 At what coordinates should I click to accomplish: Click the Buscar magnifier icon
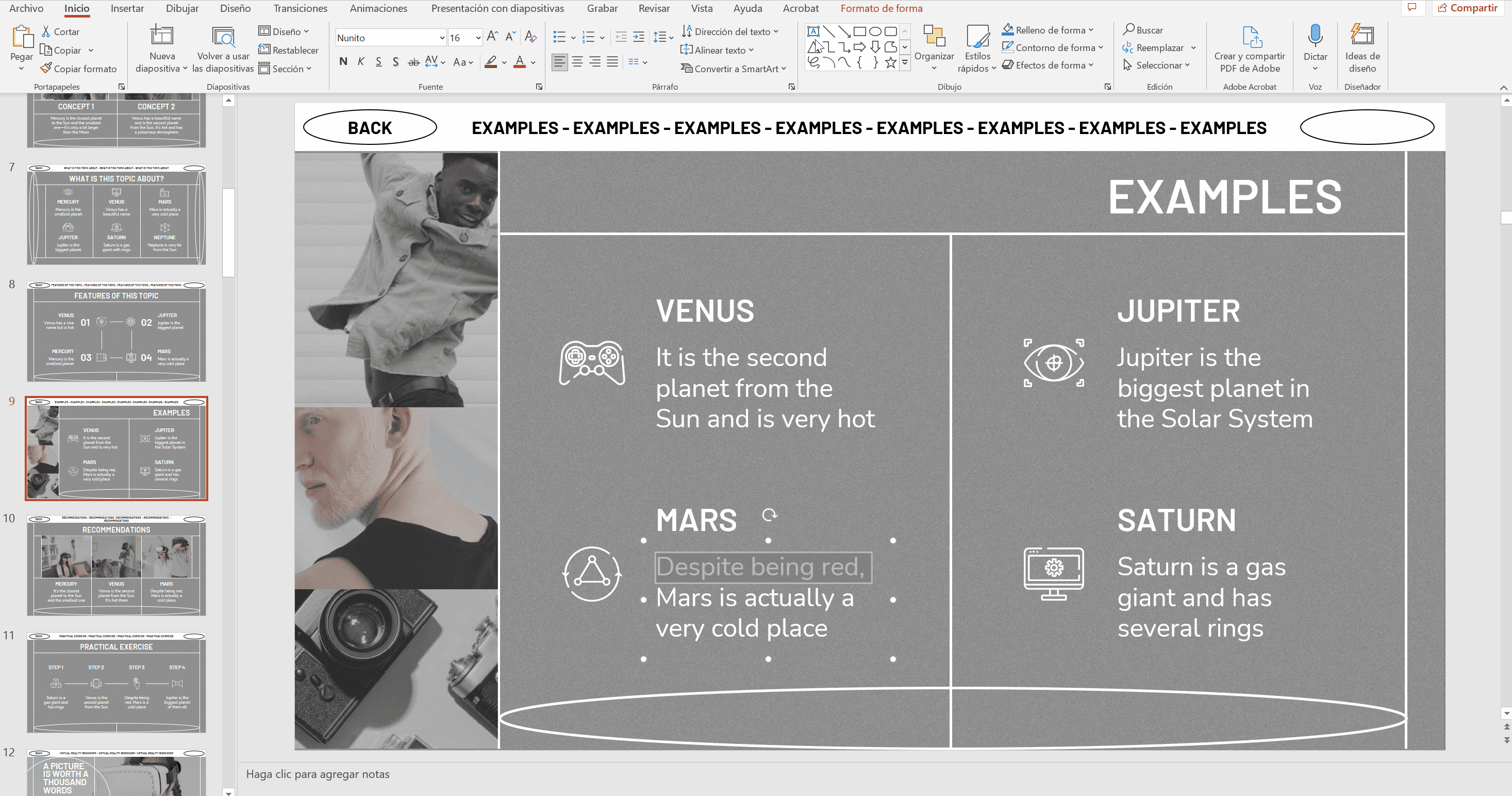click(1128, 29)
